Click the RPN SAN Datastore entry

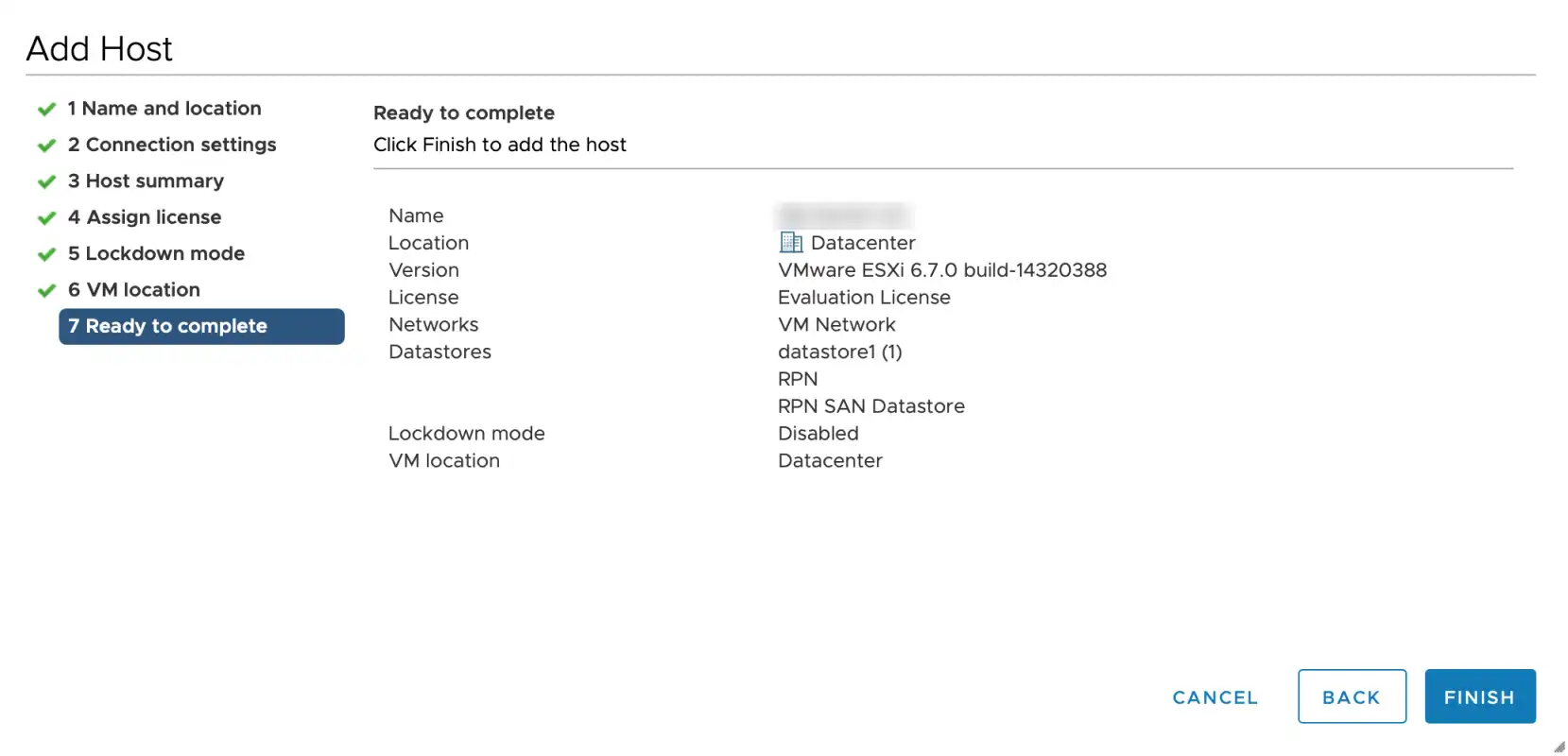point(871,406)
